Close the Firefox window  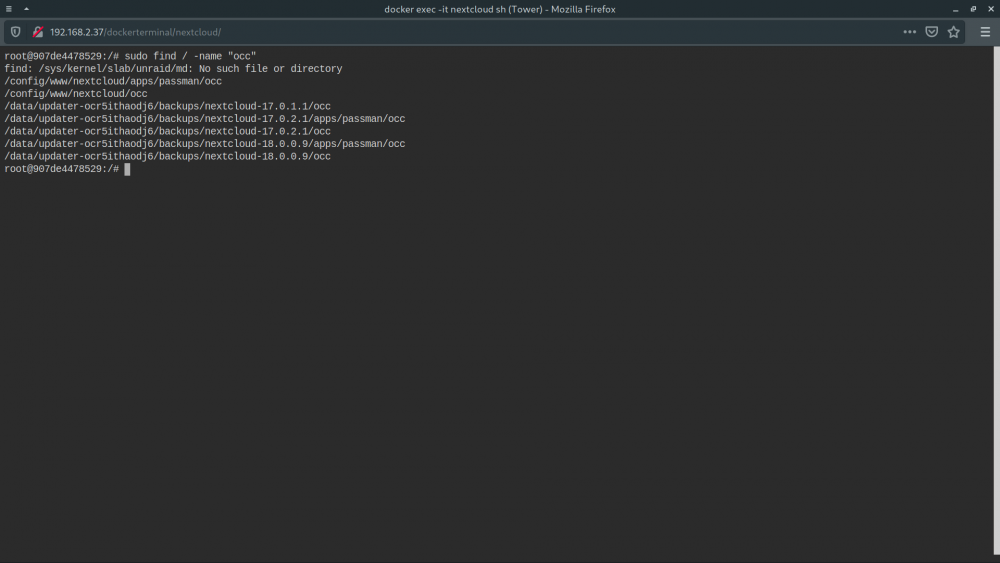(991, 9)
